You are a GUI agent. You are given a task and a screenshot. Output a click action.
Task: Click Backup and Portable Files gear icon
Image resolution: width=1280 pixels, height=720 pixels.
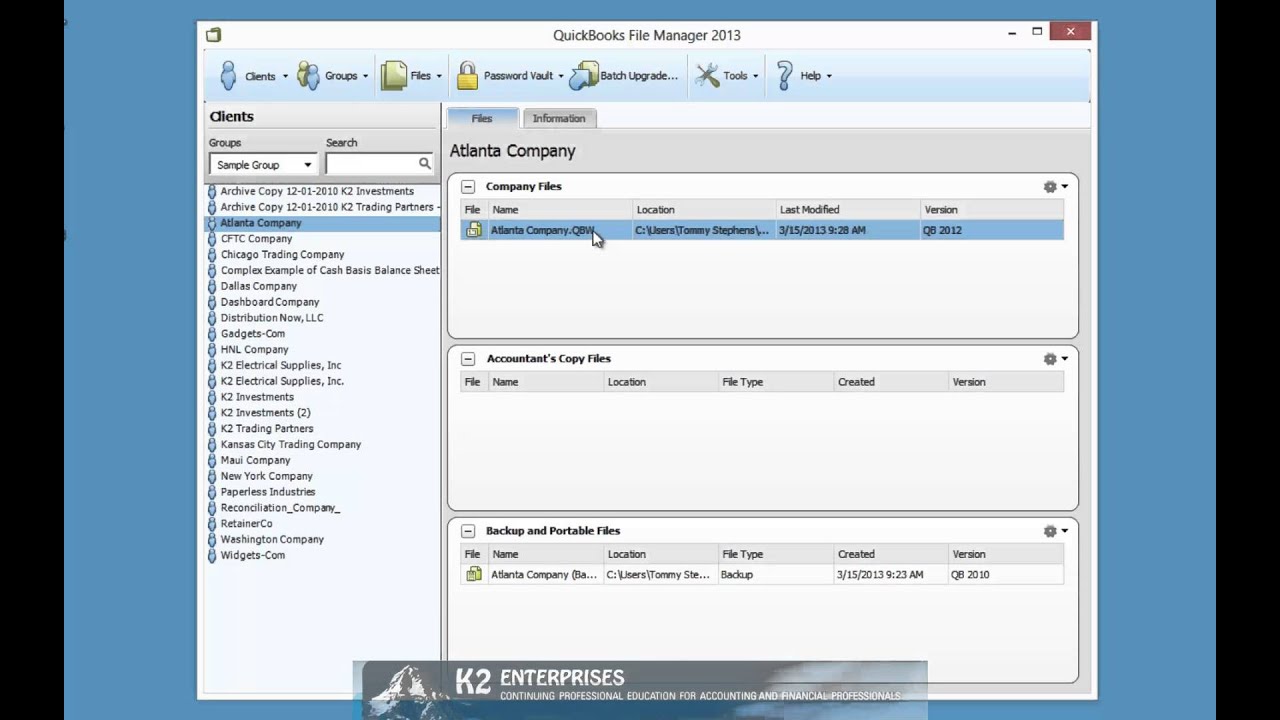tap(1050, 531)
